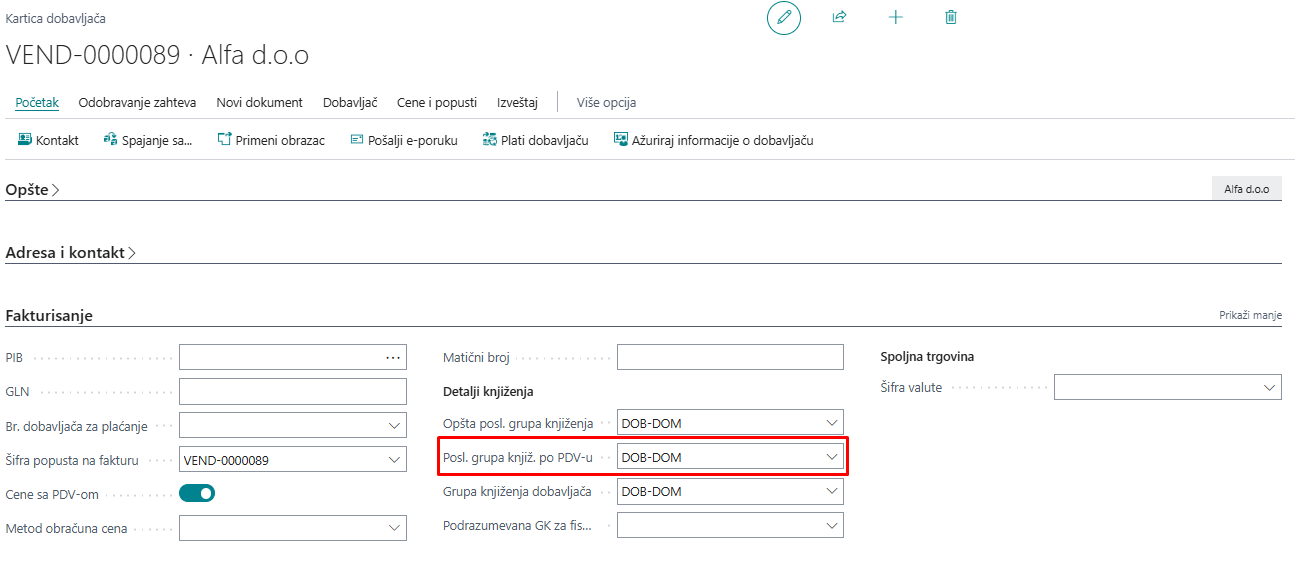Click Plati dobavljaču action
Viewport: 1295px width, 575px height.
[x=535, y=140]
